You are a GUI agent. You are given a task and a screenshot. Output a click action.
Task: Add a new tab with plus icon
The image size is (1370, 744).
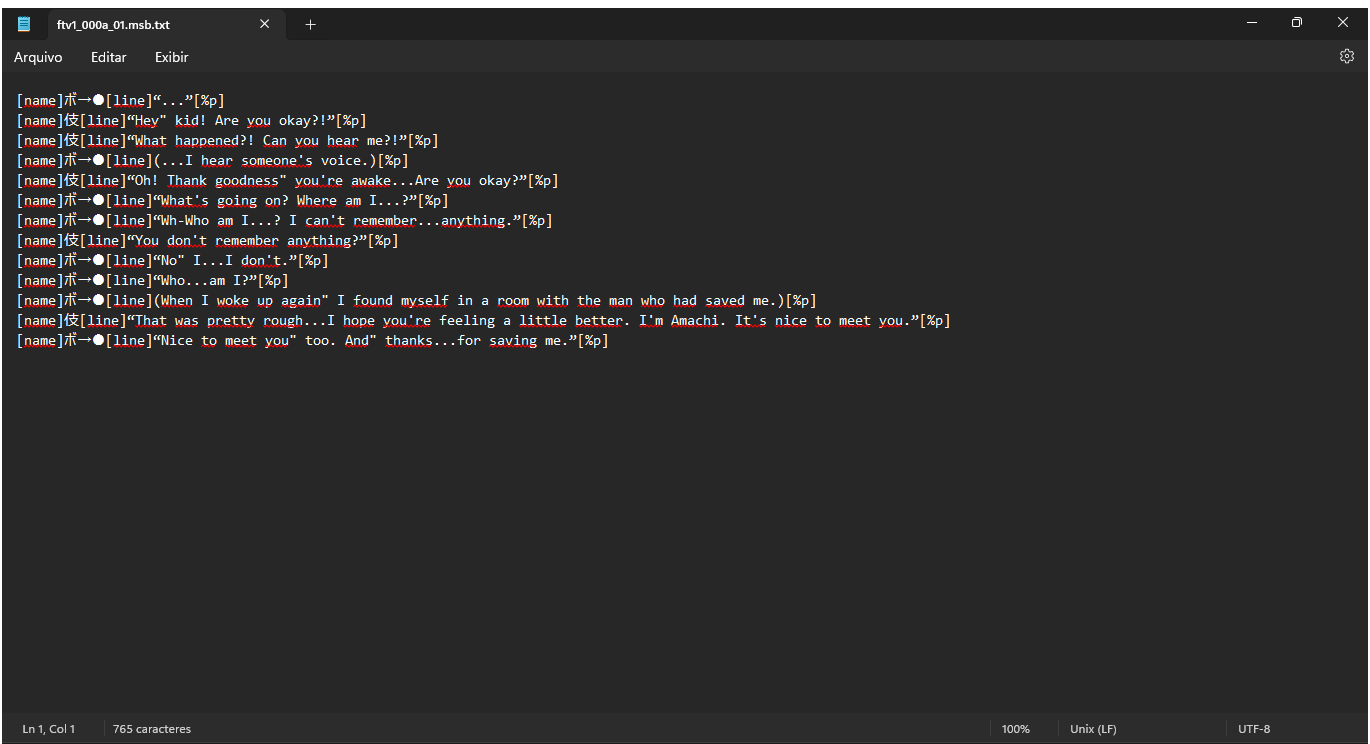(310, 24)
